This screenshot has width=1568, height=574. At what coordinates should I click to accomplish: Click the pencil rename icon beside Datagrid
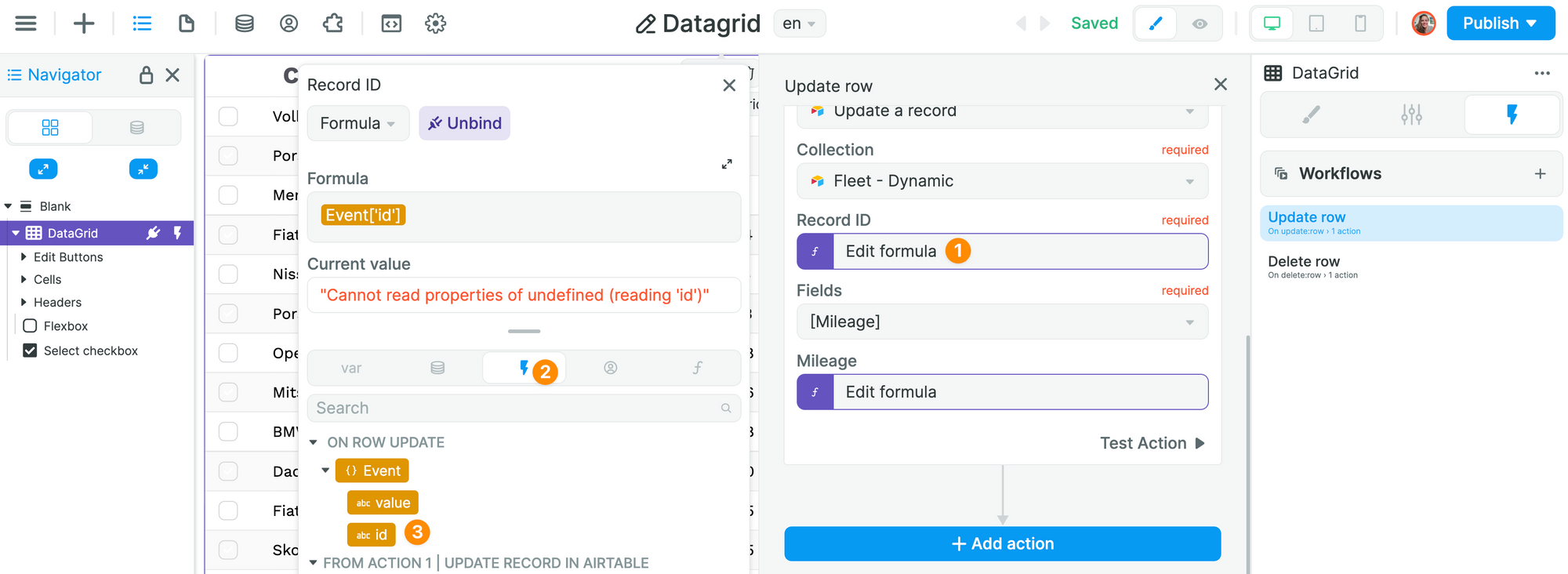(645, 24)
